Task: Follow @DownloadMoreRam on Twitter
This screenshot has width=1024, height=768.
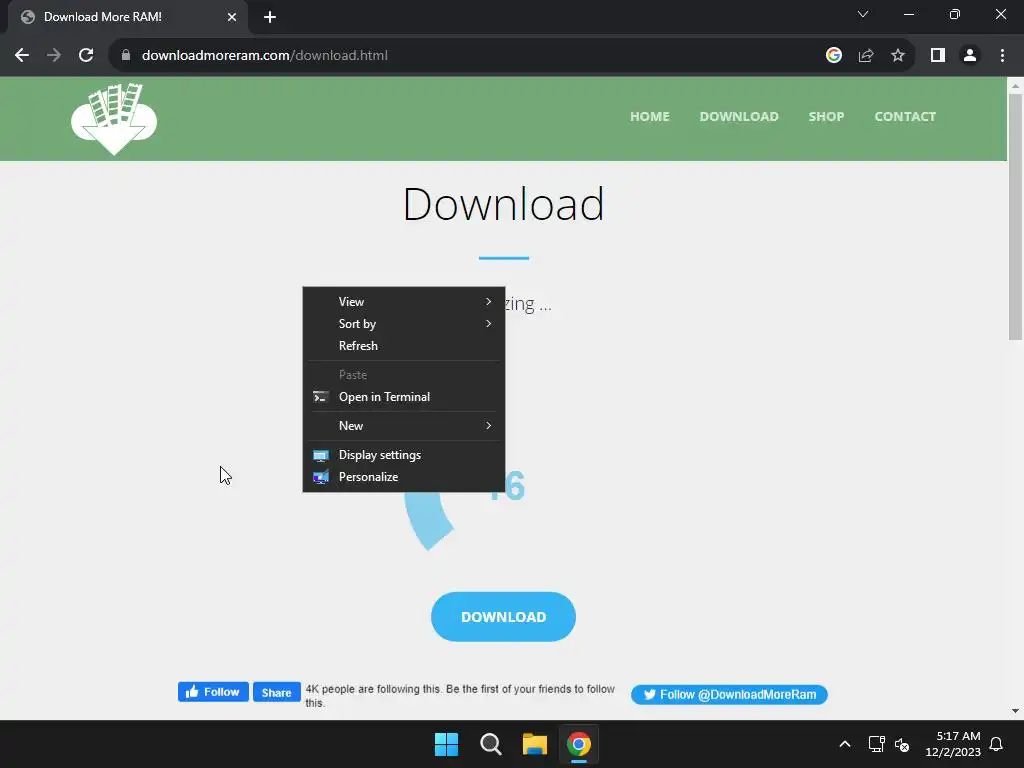Action: (729, 695)
